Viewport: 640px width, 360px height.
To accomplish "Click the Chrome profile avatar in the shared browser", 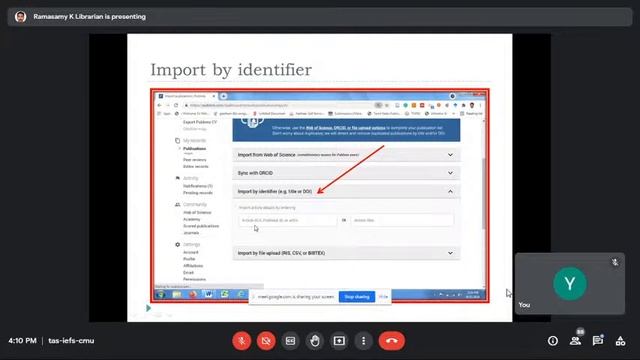I will (472, 105).
